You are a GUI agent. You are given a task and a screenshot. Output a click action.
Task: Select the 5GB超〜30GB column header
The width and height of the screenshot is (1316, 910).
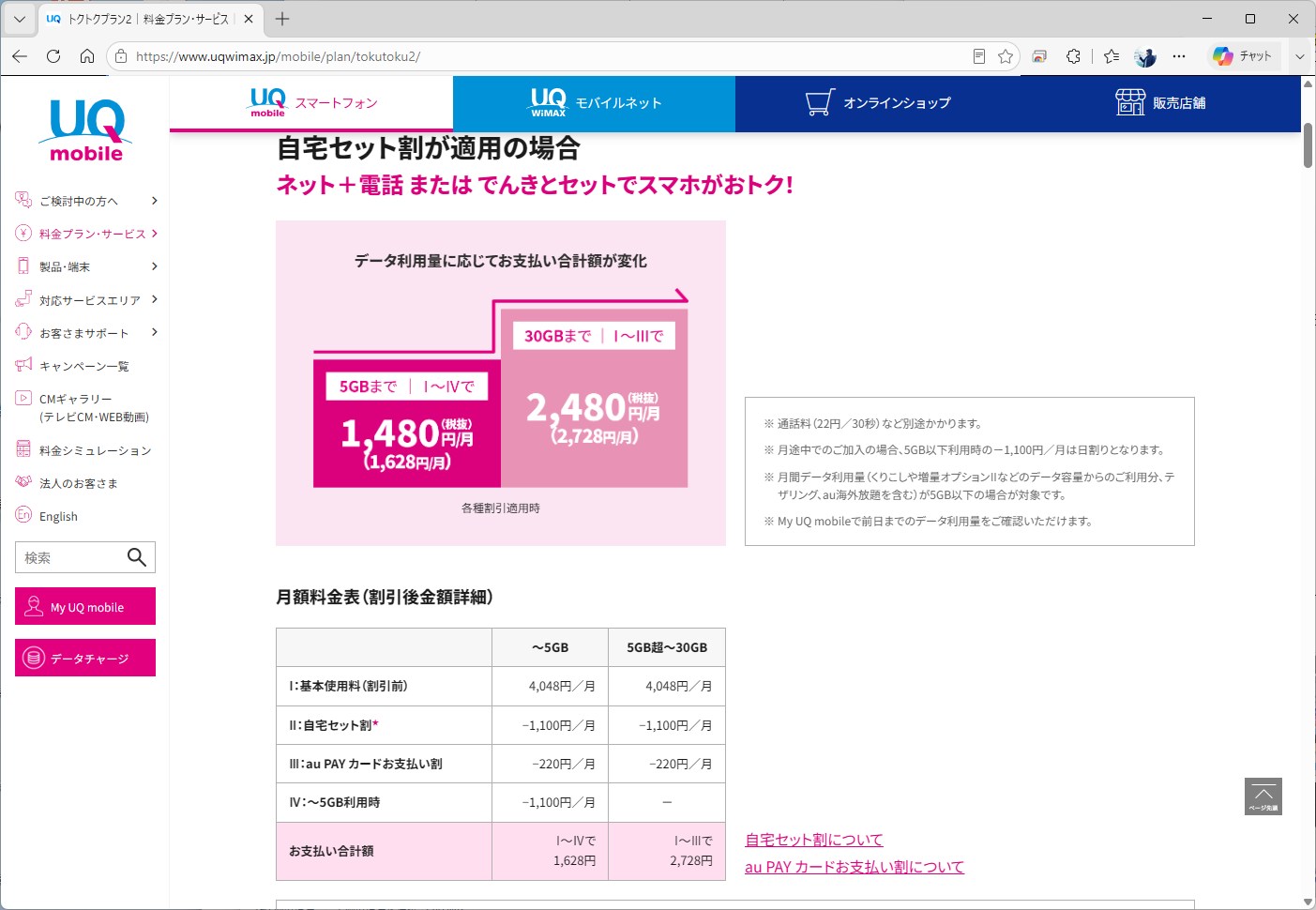click(x=667, y=647)
